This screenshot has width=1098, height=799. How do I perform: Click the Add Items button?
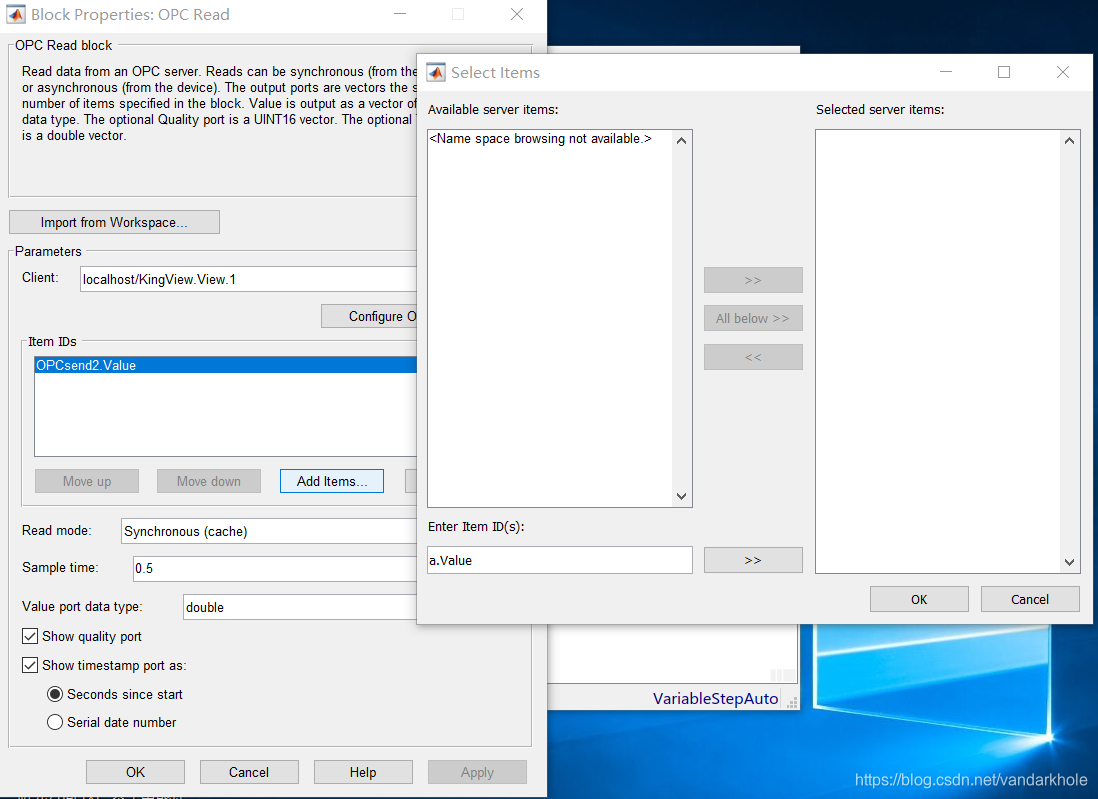(x=332, y=481)
